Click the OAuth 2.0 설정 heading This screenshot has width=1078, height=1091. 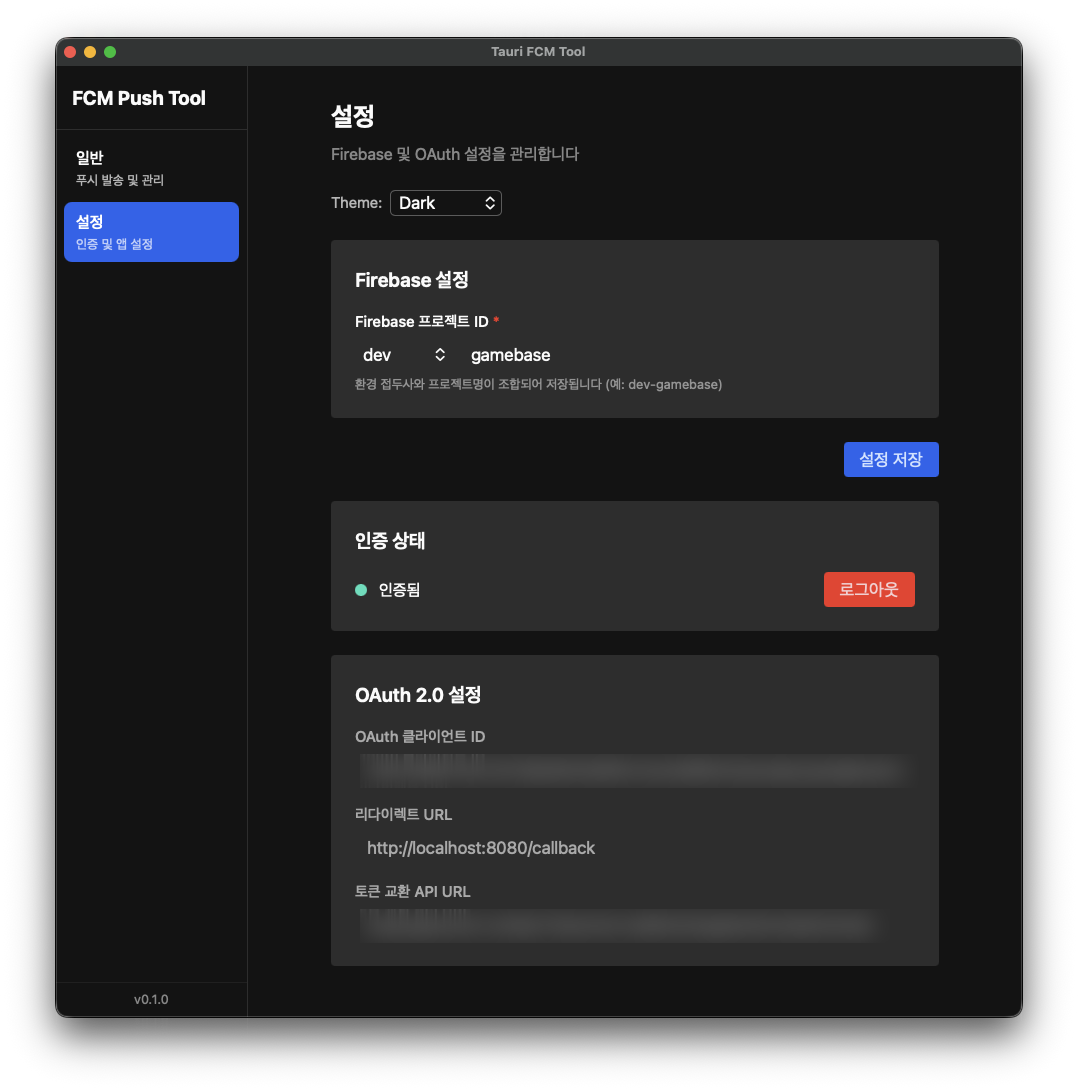[418, 695]
